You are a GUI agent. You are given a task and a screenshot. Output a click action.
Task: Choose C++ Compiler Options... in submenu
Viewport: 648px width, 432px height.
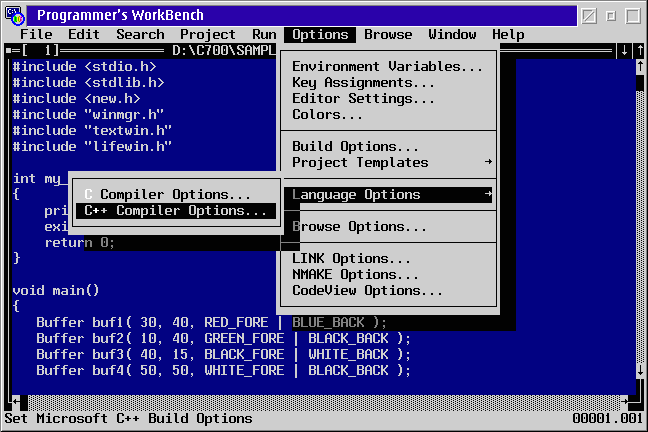(176, 210)
